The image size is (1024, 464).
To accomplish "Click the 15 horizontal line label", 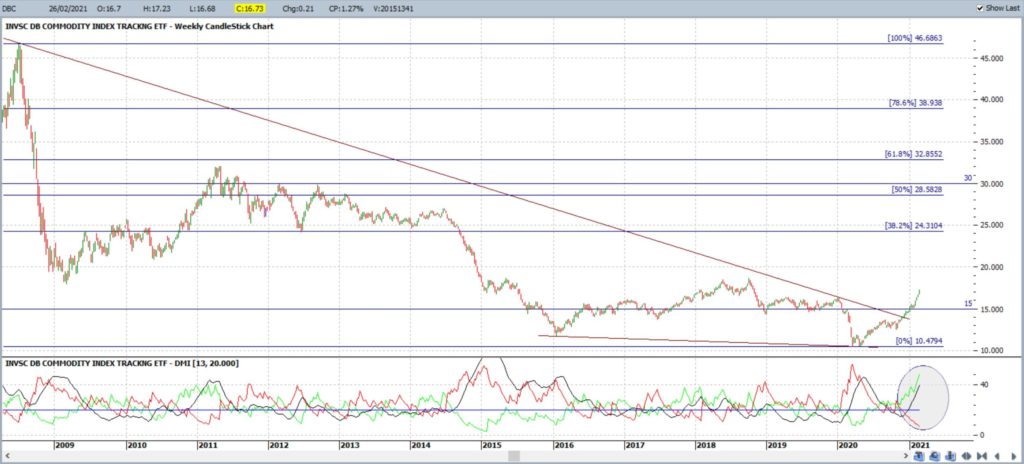I will (x=968, y=303).
